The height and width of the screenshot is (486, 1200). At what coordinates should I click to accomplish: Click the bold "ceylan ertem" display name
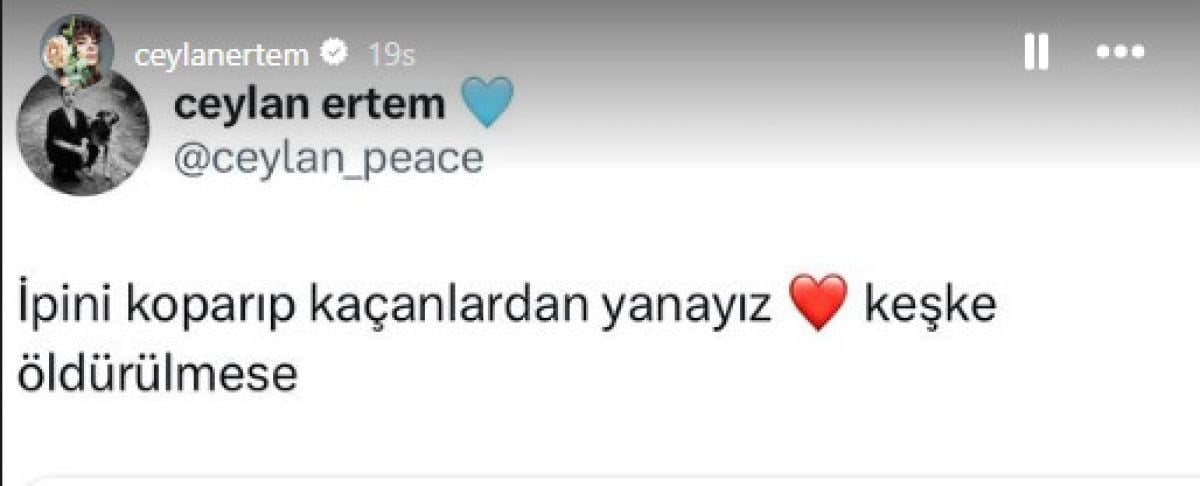click(x=310, y=103)
